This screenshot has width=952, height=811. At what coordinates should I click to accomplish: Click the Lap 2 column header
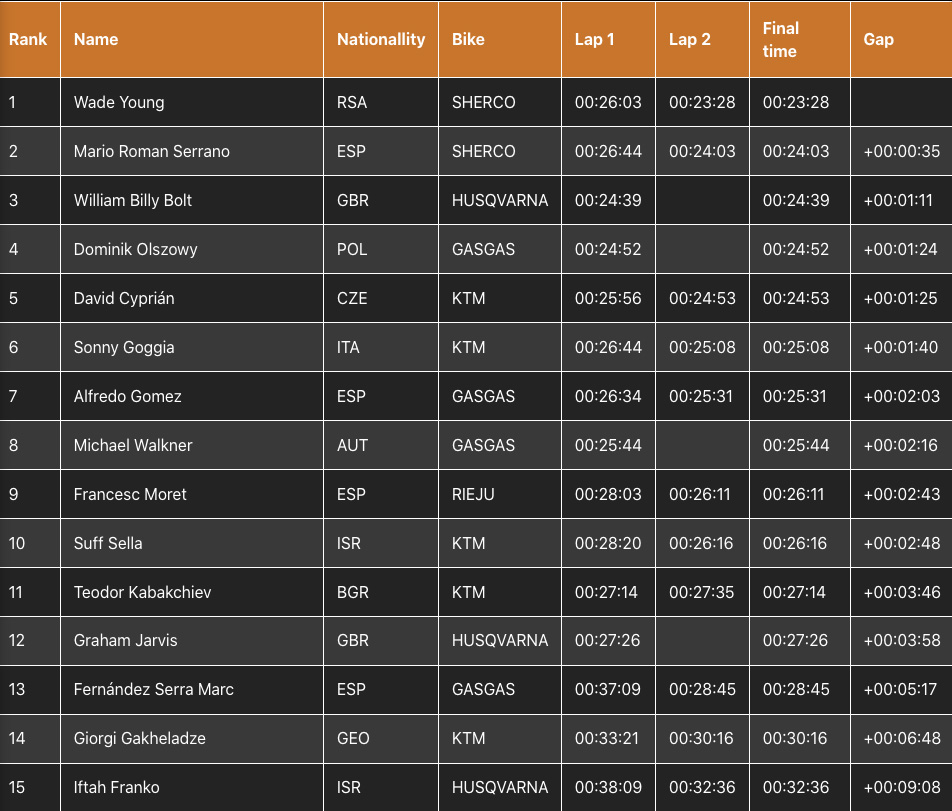point(689,39)
